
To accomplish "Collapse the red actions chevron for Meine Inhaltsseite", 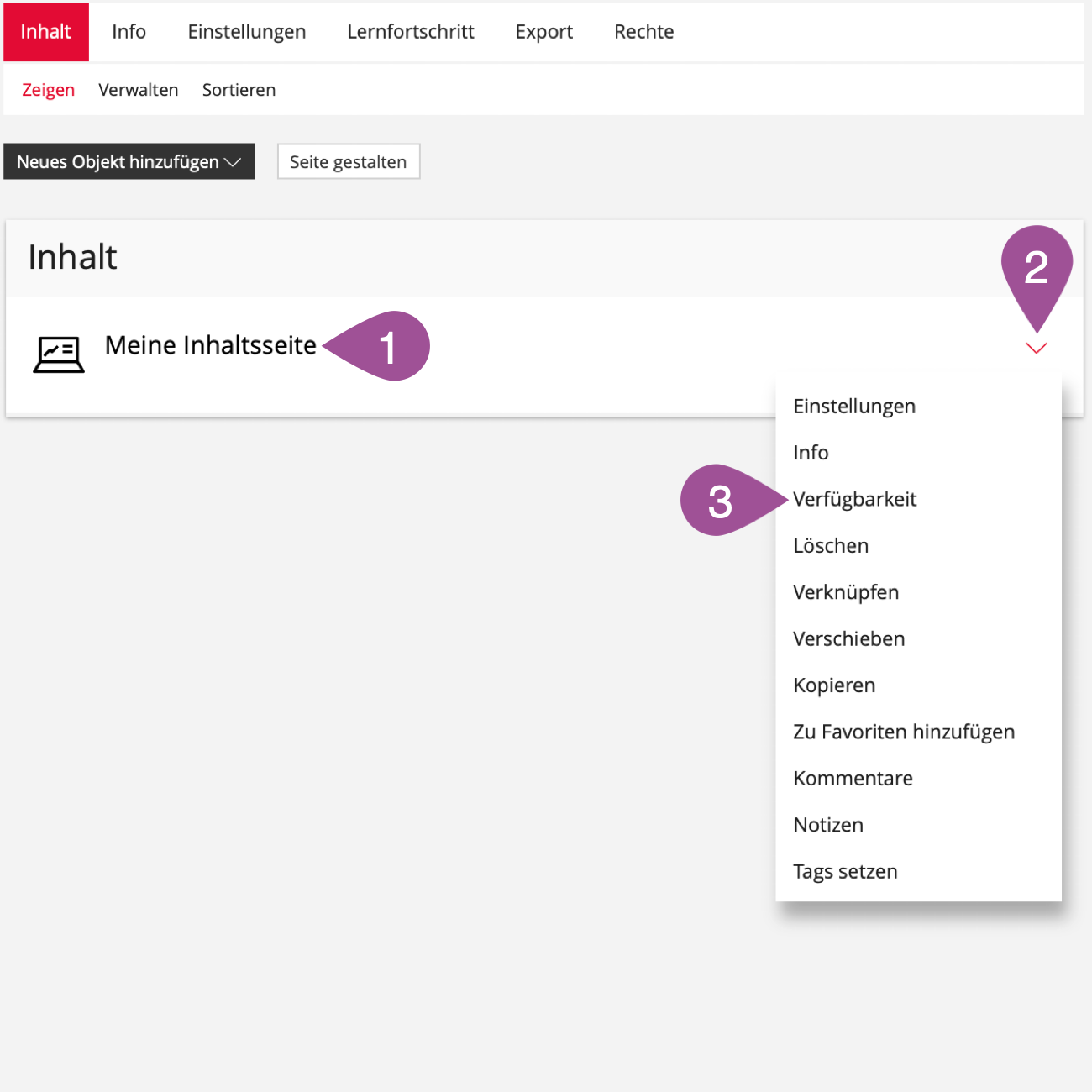I will point(1036,349).
